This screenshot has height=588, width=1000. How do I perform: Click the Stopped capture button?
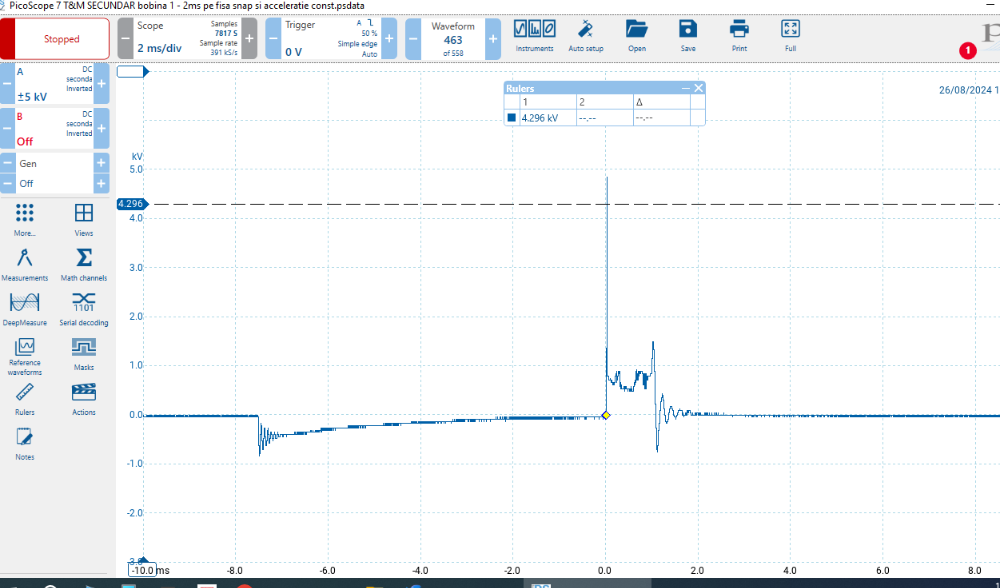[x=61, y=39]
